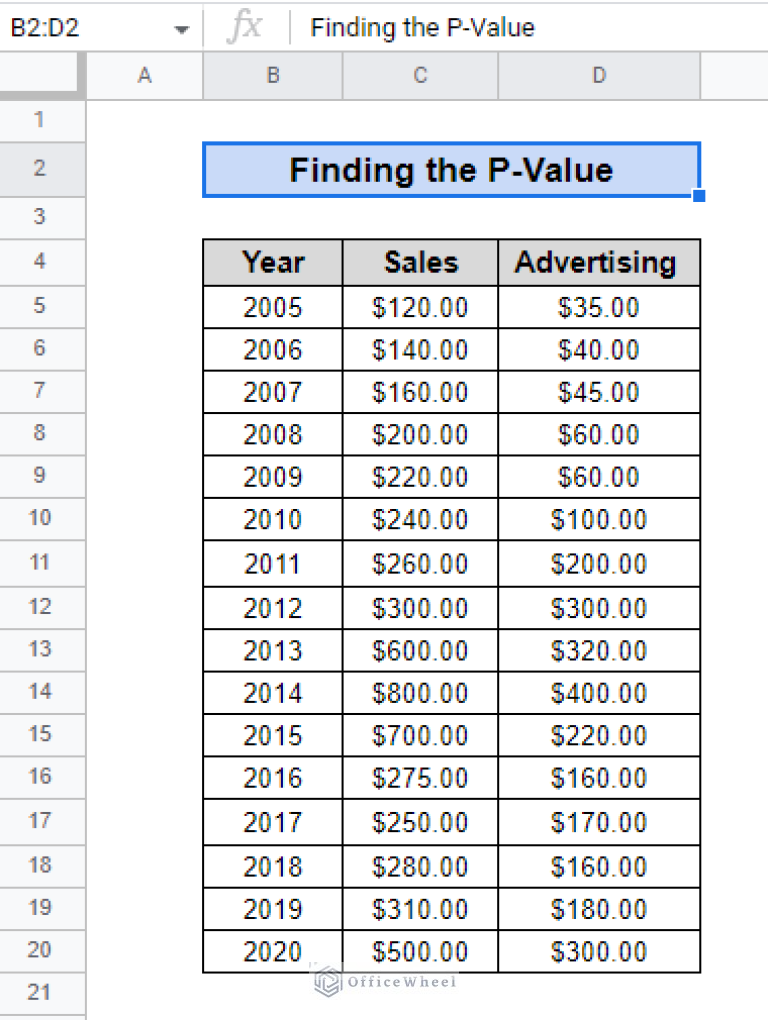Viewport: 768px width, 1020px height.
Task: Click the Sales header cell
Action: click(x=420, y=262)
